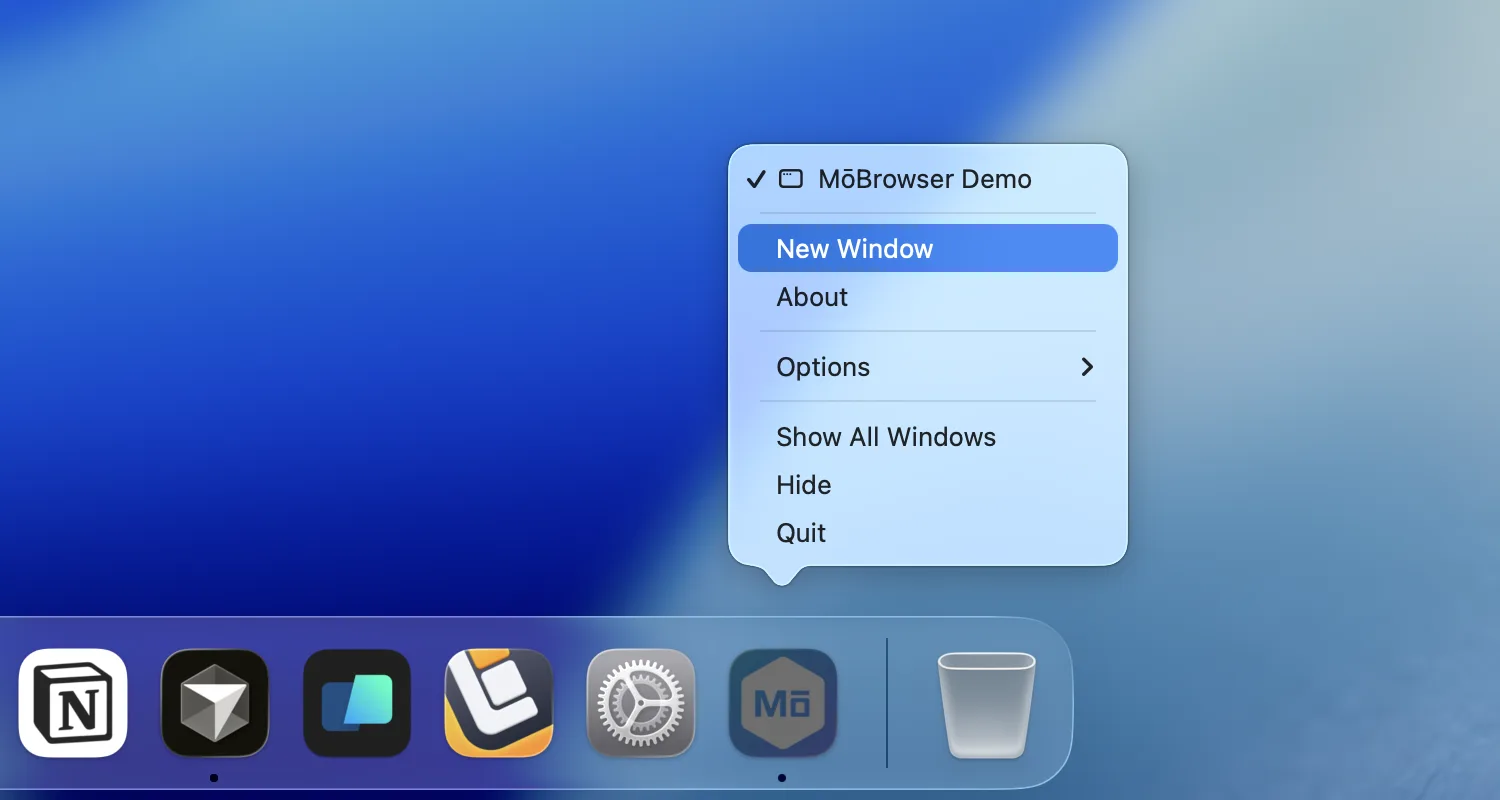Quit MōBrowser from the Dock menu
The height and width of the screenshot is (800, 1500).
tap(800, 533)
